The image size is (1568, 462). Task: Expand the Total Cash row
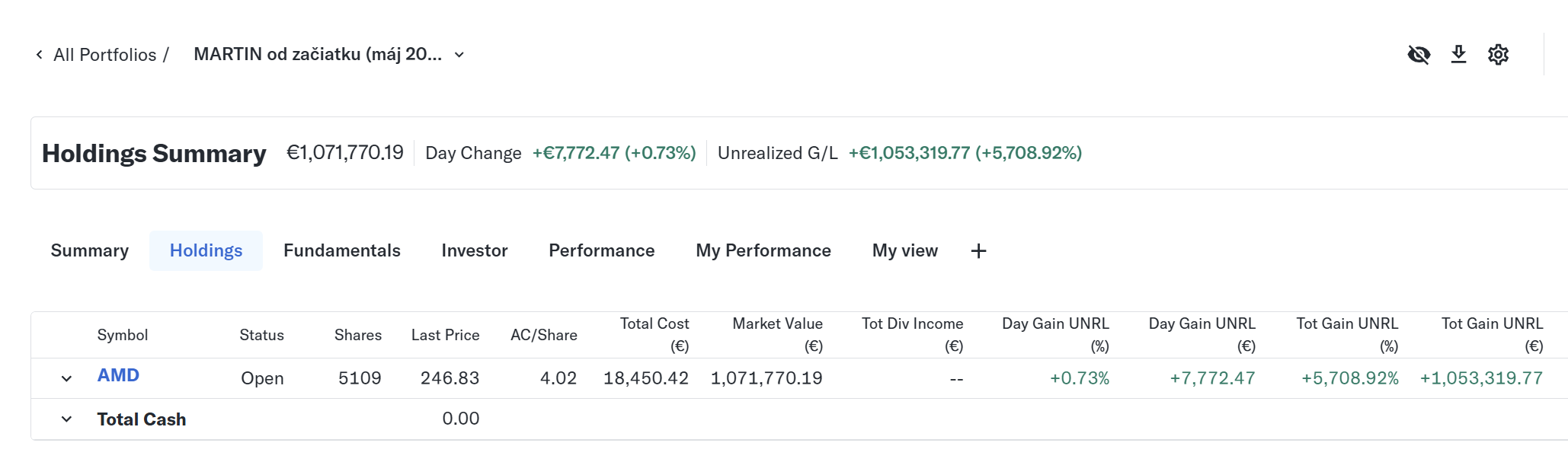(67, 419)
